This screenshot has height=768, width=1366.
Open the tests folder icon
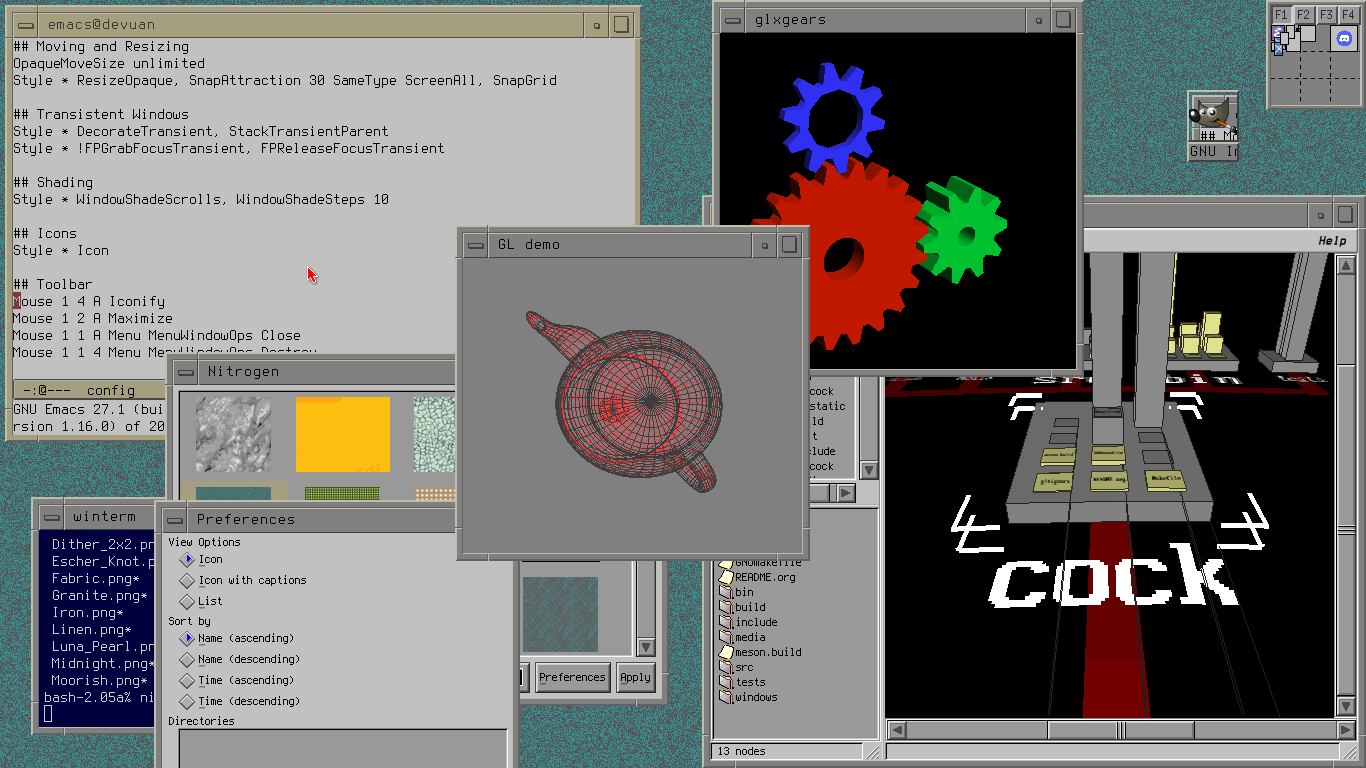point(726,682)
